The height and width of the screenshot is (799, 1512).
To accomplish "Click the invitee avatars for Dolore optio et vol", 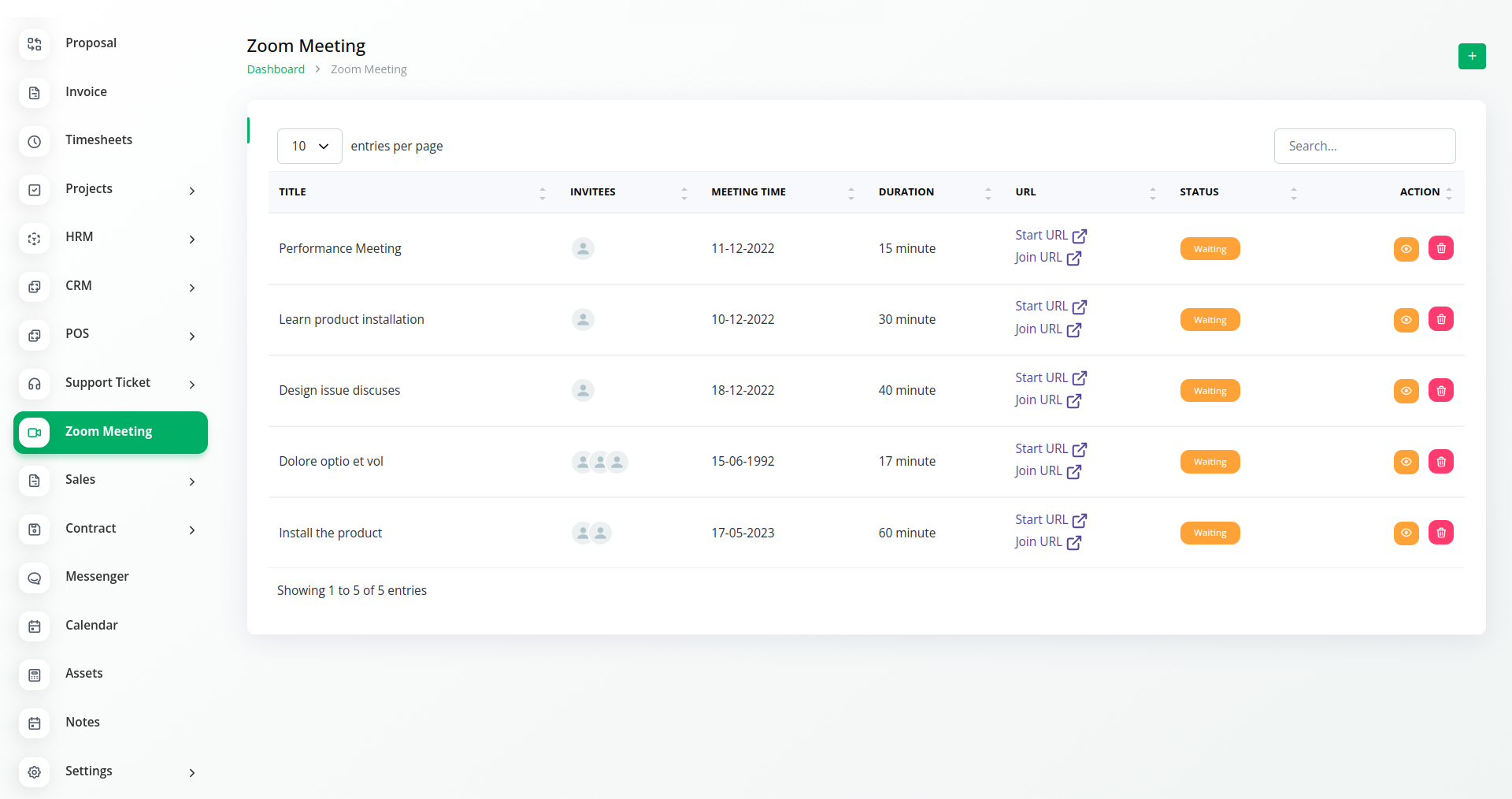I will click(x=599, y=462).
